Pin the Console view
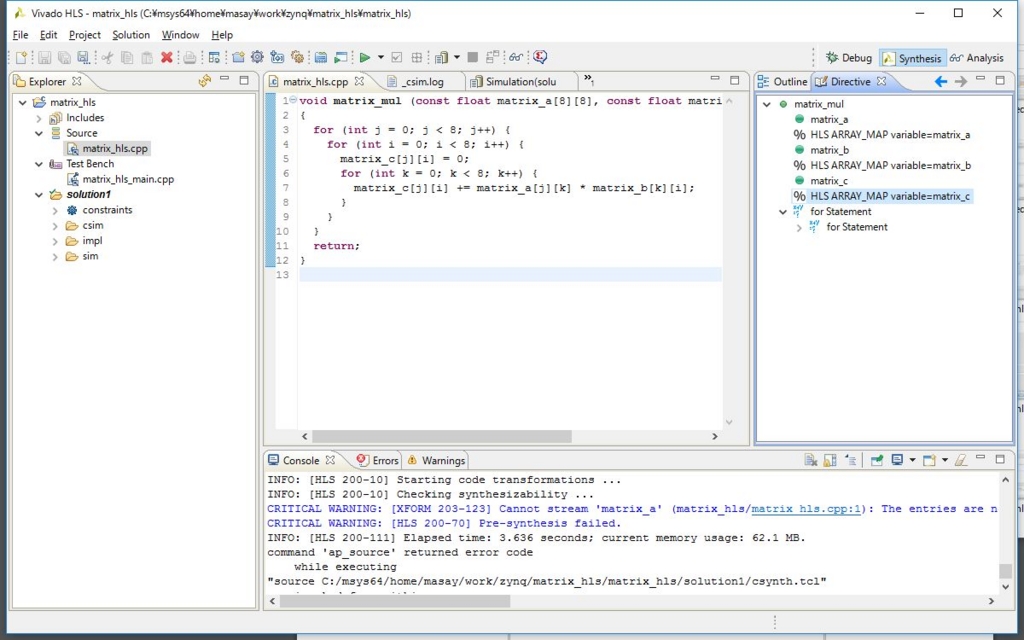 click(x=877, y=460)
